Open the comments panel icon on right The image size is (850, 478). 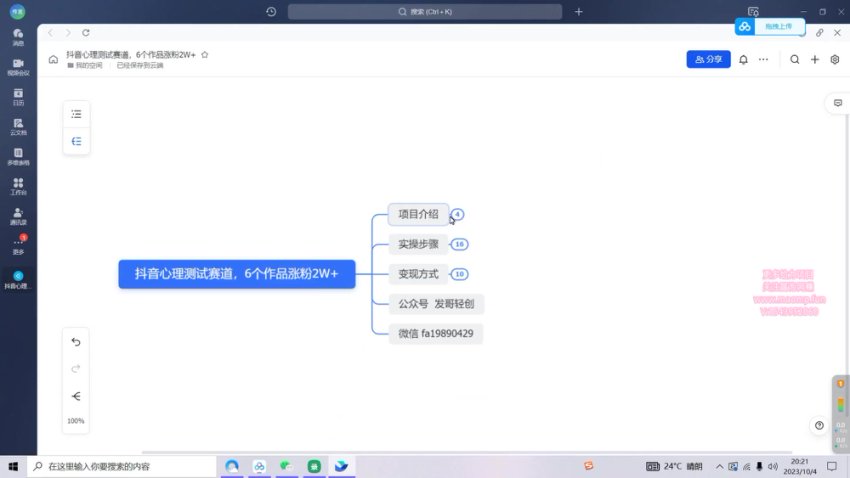(837, 103)
